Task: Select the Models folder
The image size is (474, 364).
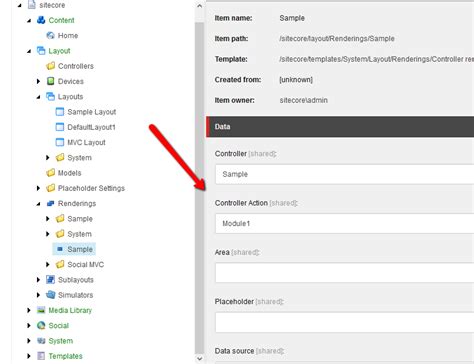Action: 69,173
